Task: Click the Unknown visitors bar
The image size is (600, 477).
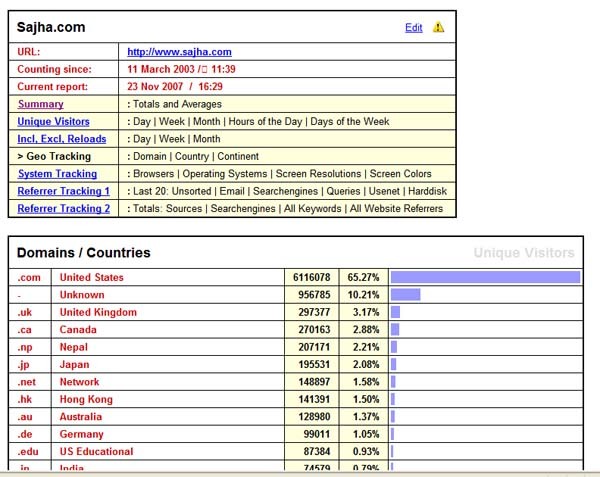Action: tap(405, 295)
